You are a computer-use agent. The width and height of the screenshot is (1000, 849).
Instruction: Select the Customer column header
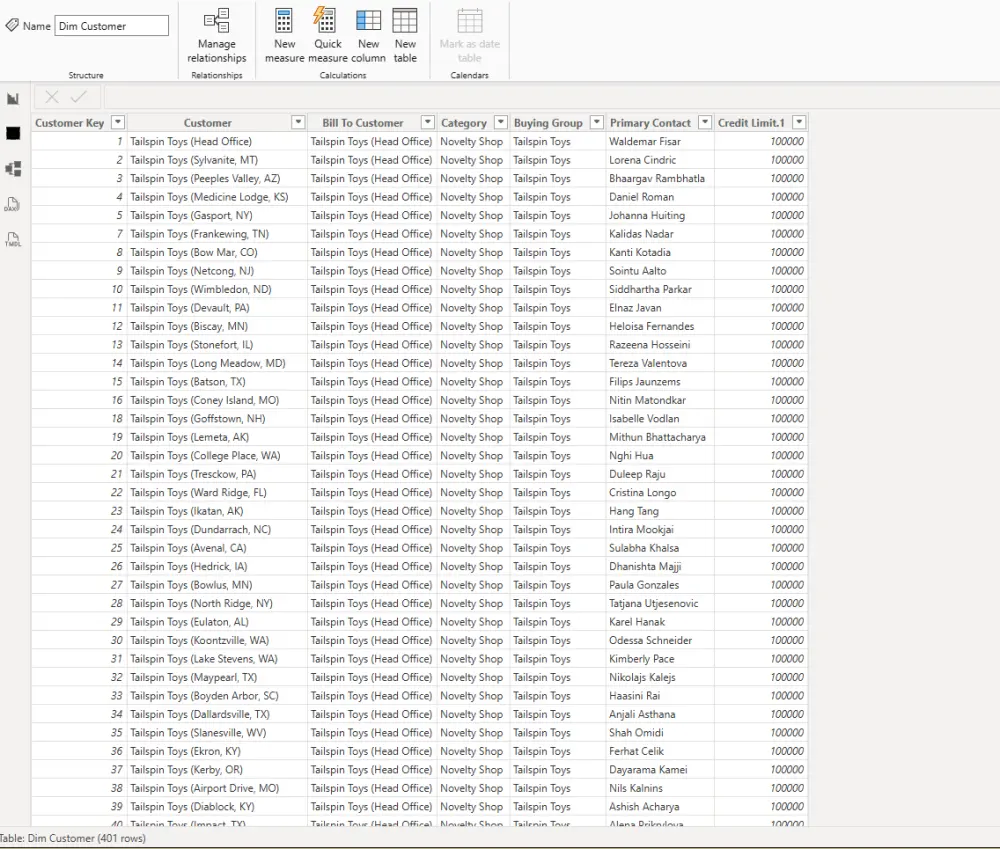(x=207, y=122)
